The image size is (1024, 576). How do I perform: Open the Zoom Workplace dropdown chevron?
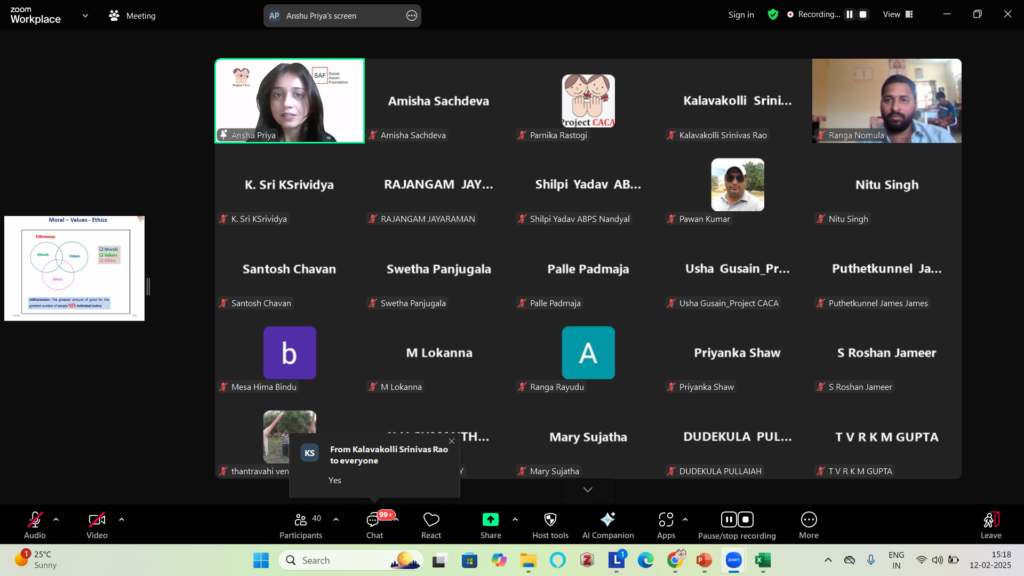[85, 15]
